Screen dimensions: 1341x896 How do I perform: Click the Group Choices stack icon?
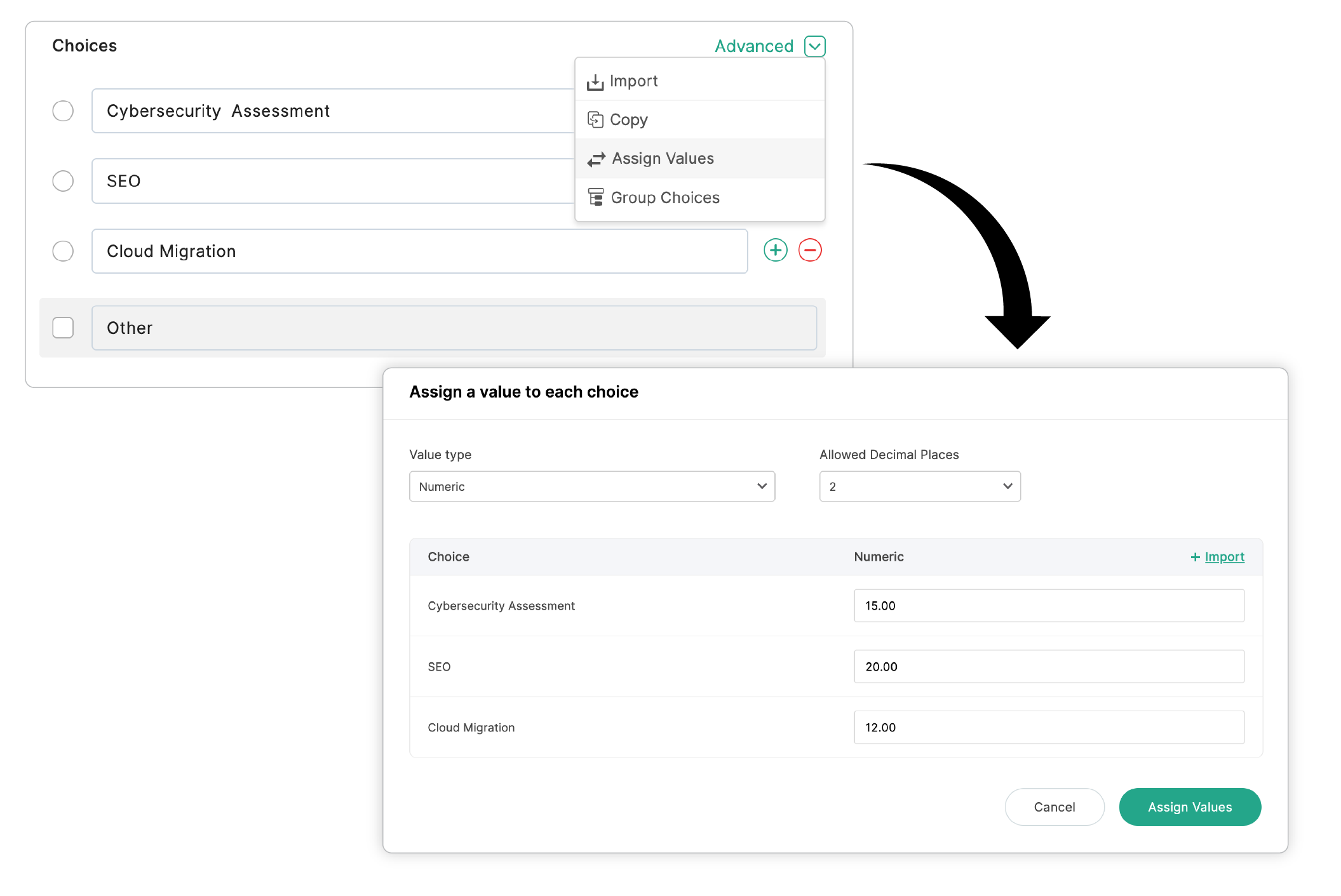tap(596, 197)
